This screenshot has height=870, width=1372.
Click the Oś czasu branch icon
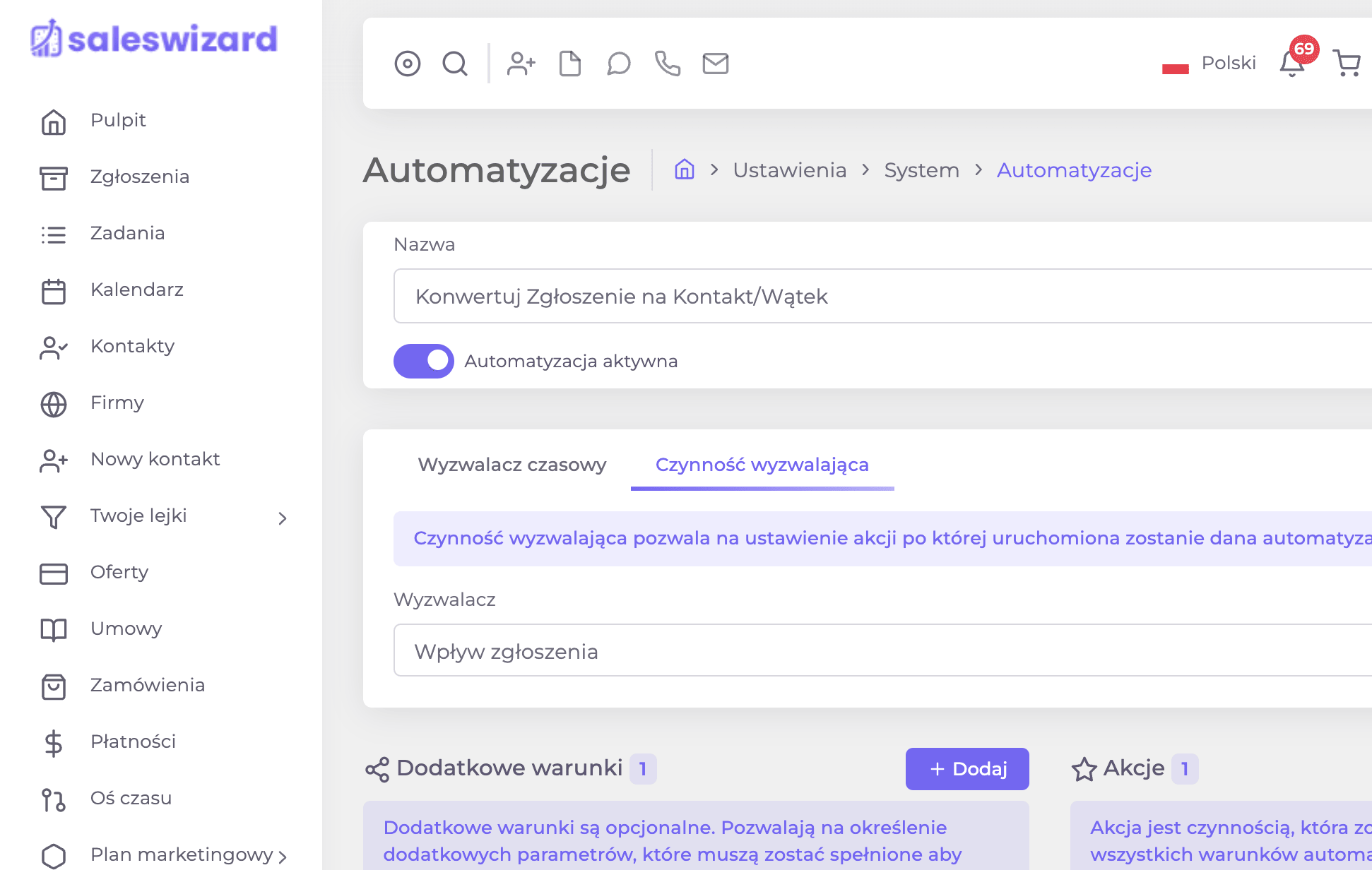[54, 799]
